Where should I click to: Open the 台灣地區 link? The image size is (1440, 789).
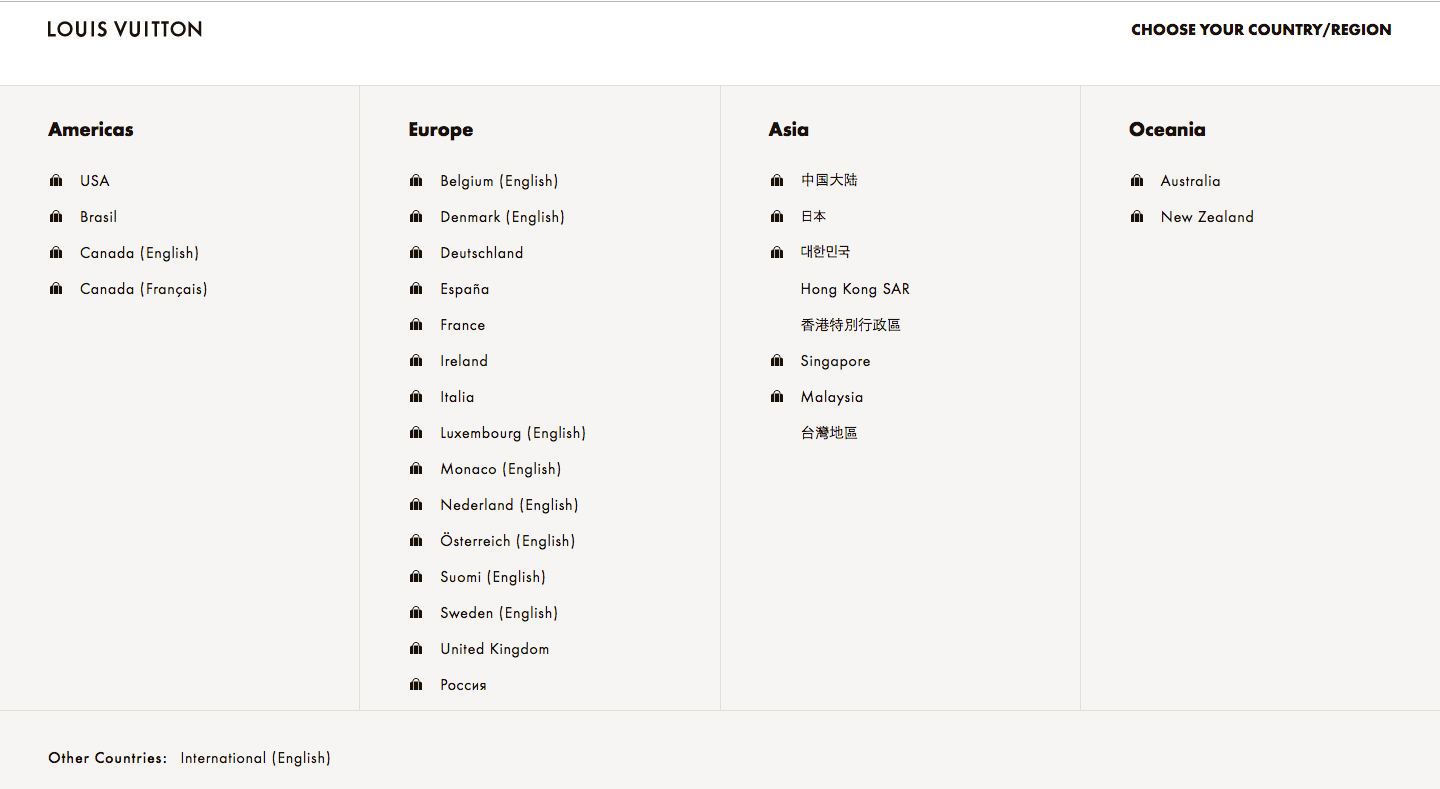coord(829,433)
